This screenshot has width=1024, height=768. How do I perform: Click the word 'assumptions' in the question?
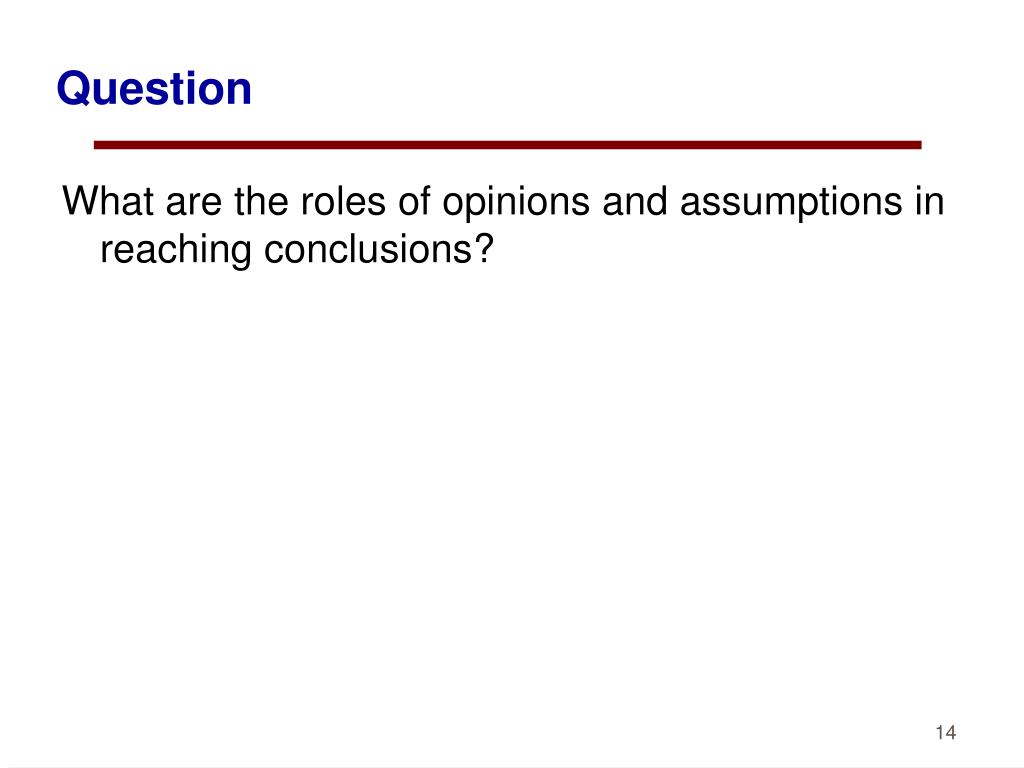(x=791, y=204)
